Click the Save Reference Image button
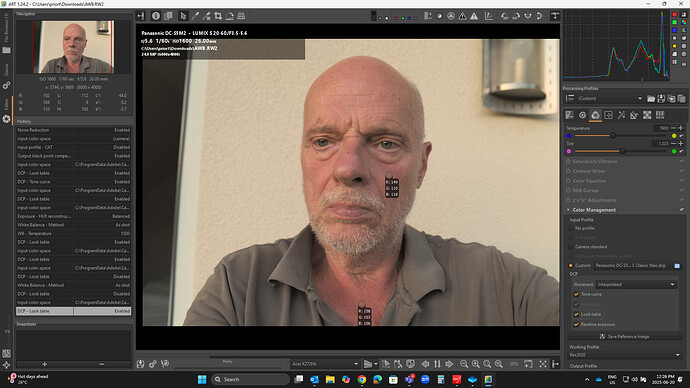 624,337
